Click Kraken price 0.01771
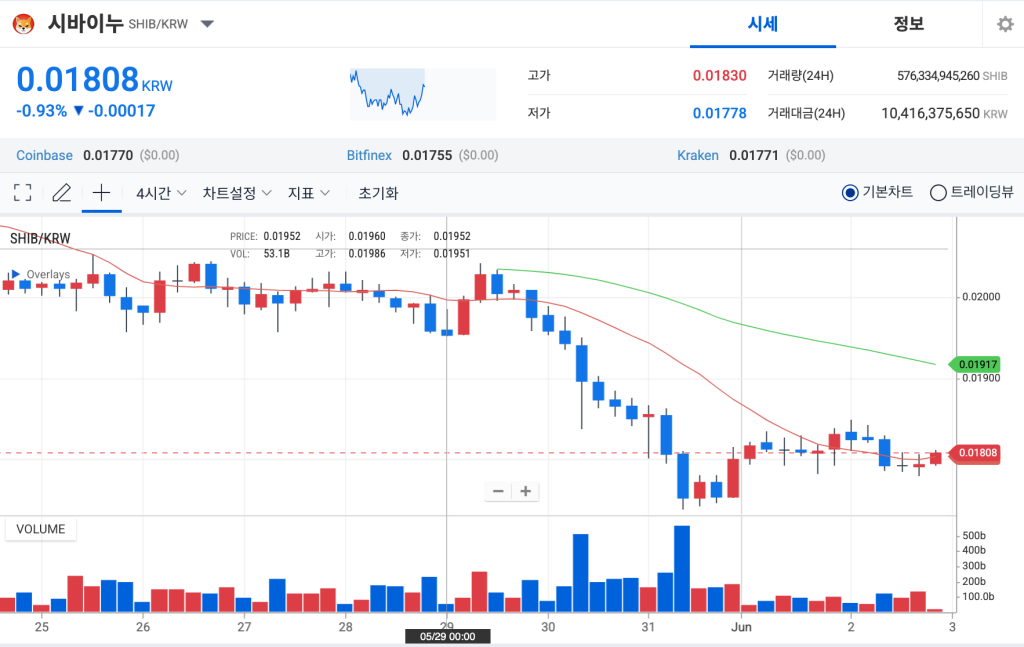 tap(754, 155)
